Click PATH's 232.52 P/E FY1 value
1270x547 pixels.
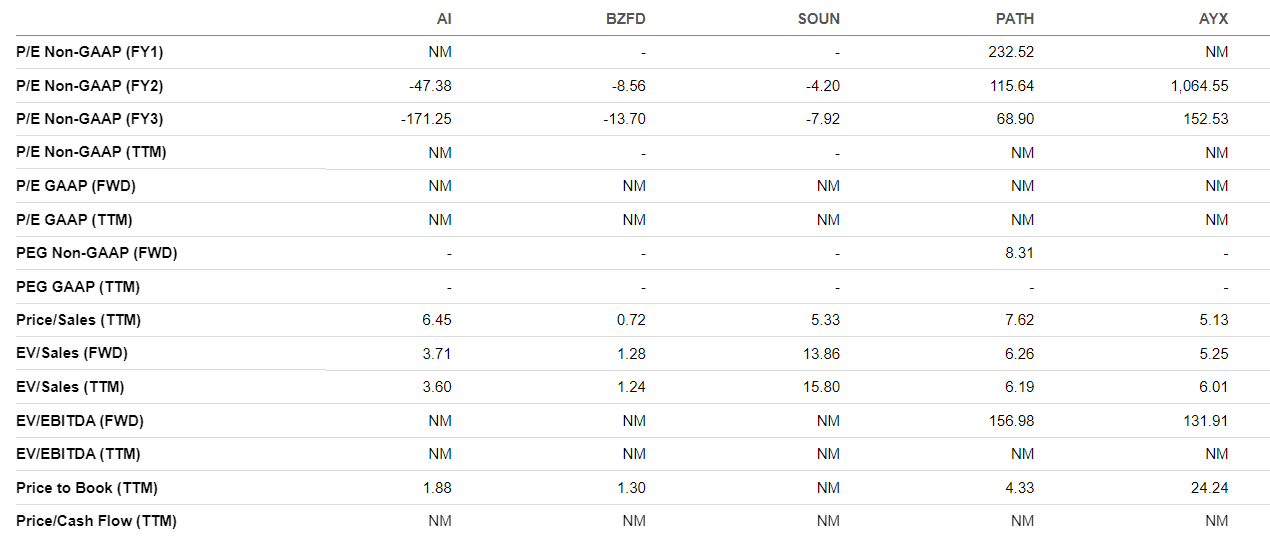pyautogui.click(x=1011, y=52)
